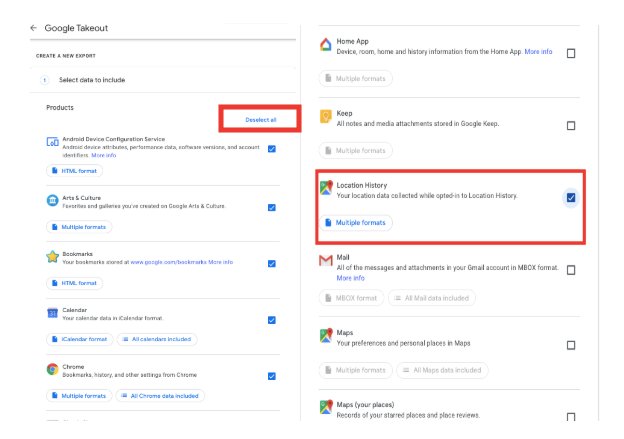The height and width of the screenshot is (439, 624).
Task: Click 'Select data to include' step heading
Action: [x=92, y=80]
